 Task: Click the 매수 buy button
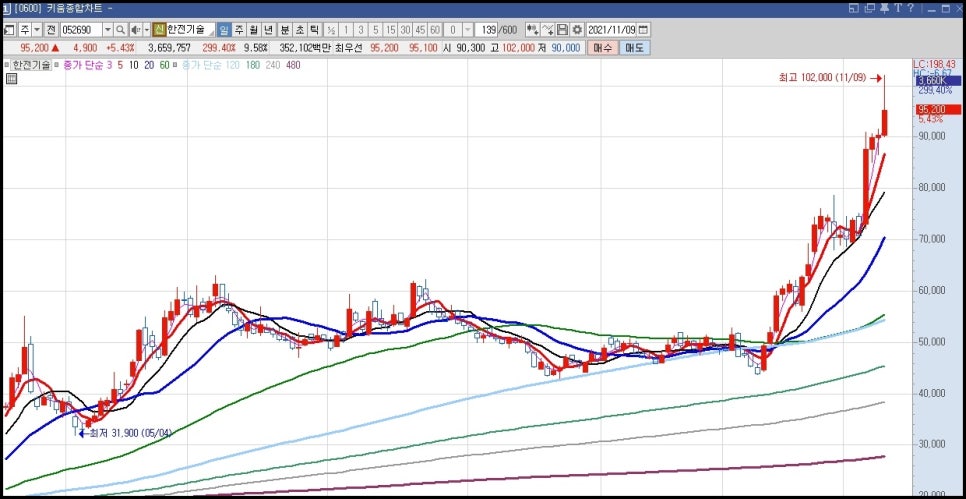pyautogui.click(x=601, y=48)
